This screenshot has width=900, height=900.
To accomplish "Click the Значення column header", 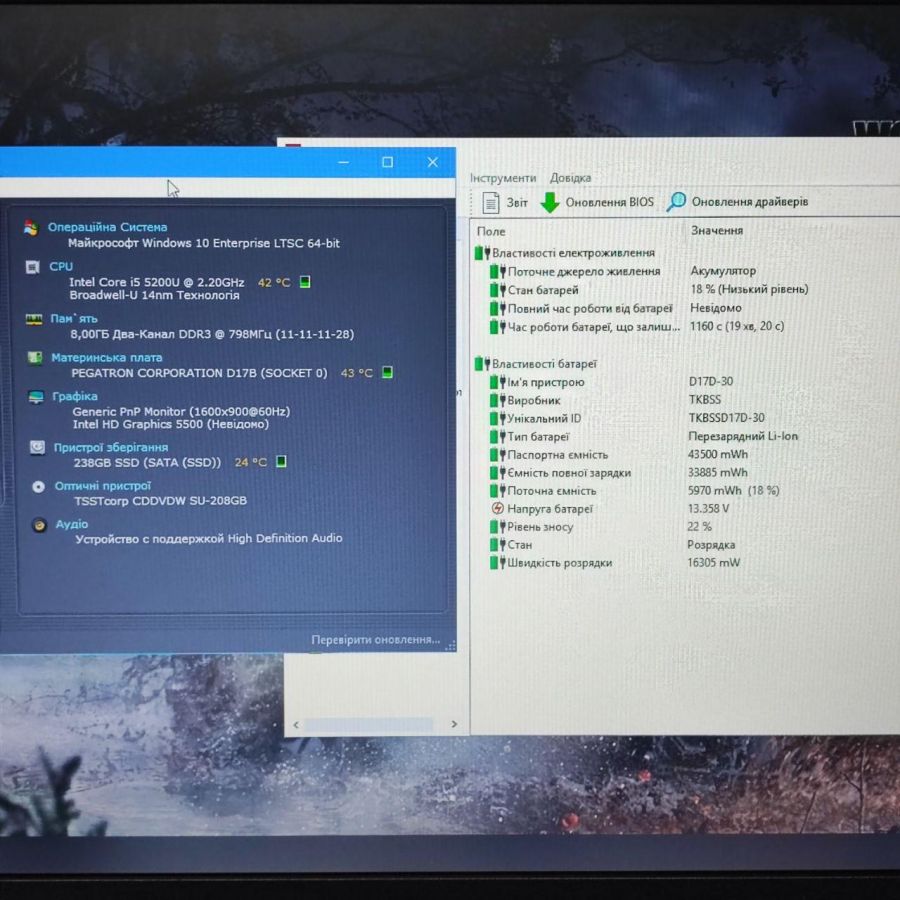I will pos(716,230).
